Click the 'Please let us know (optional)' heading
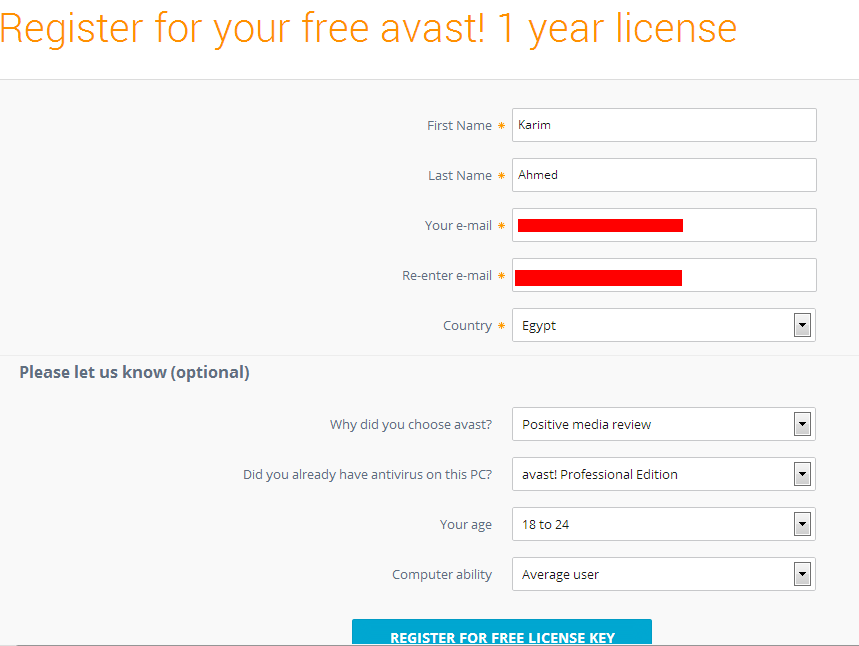The image size is (859, 646). (x=134, y=372)
